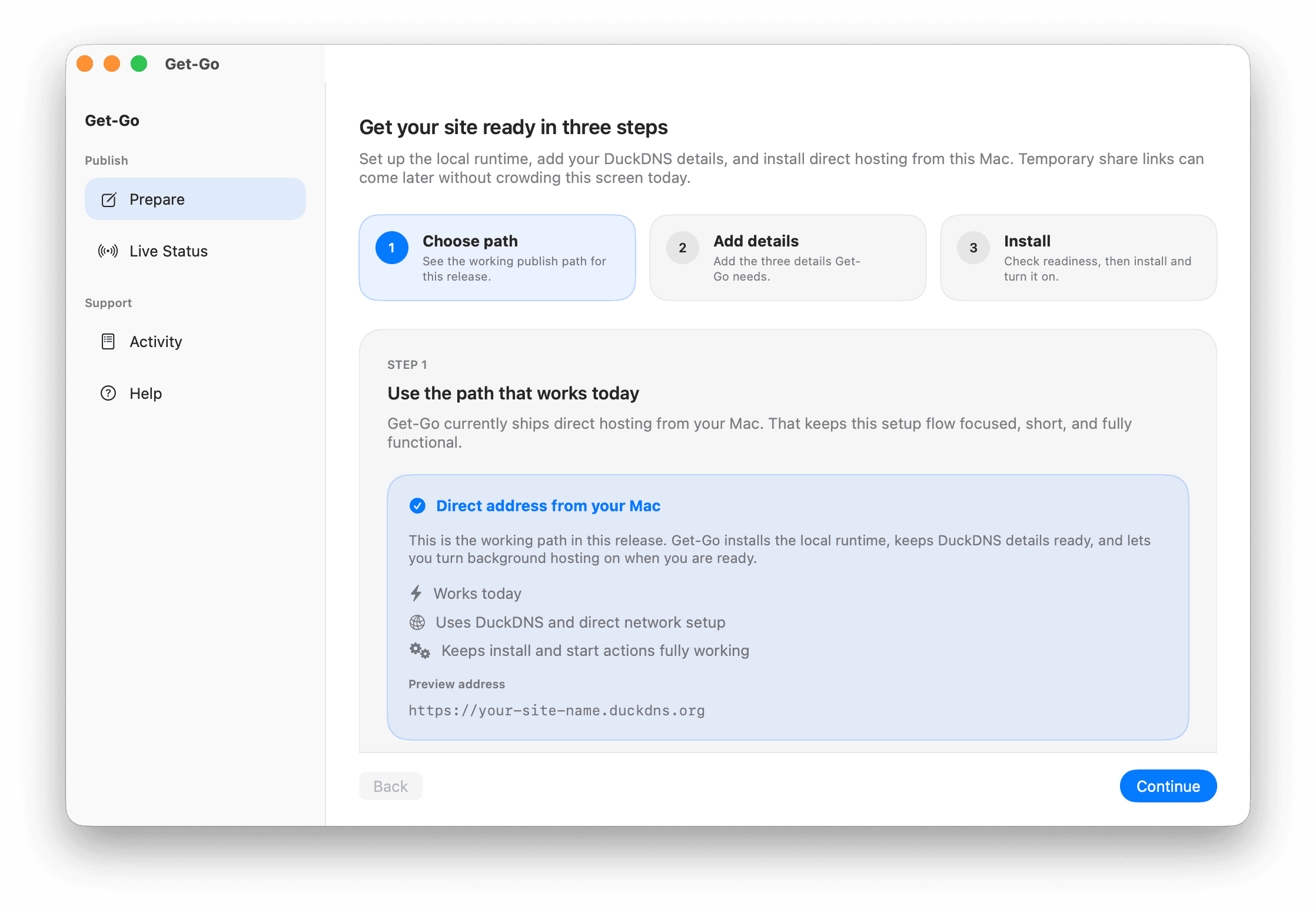Image resolution: width=1316 pixels, height=913 pixels.
Task: Click the Use the path that works today heading
Action: pos(513,393)
